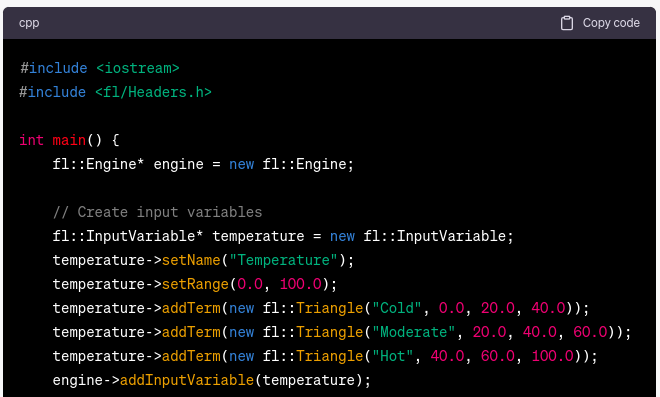Screen dimensions: 660x397
Task: Click the clipboard icon in the code header
Action: 567,23
